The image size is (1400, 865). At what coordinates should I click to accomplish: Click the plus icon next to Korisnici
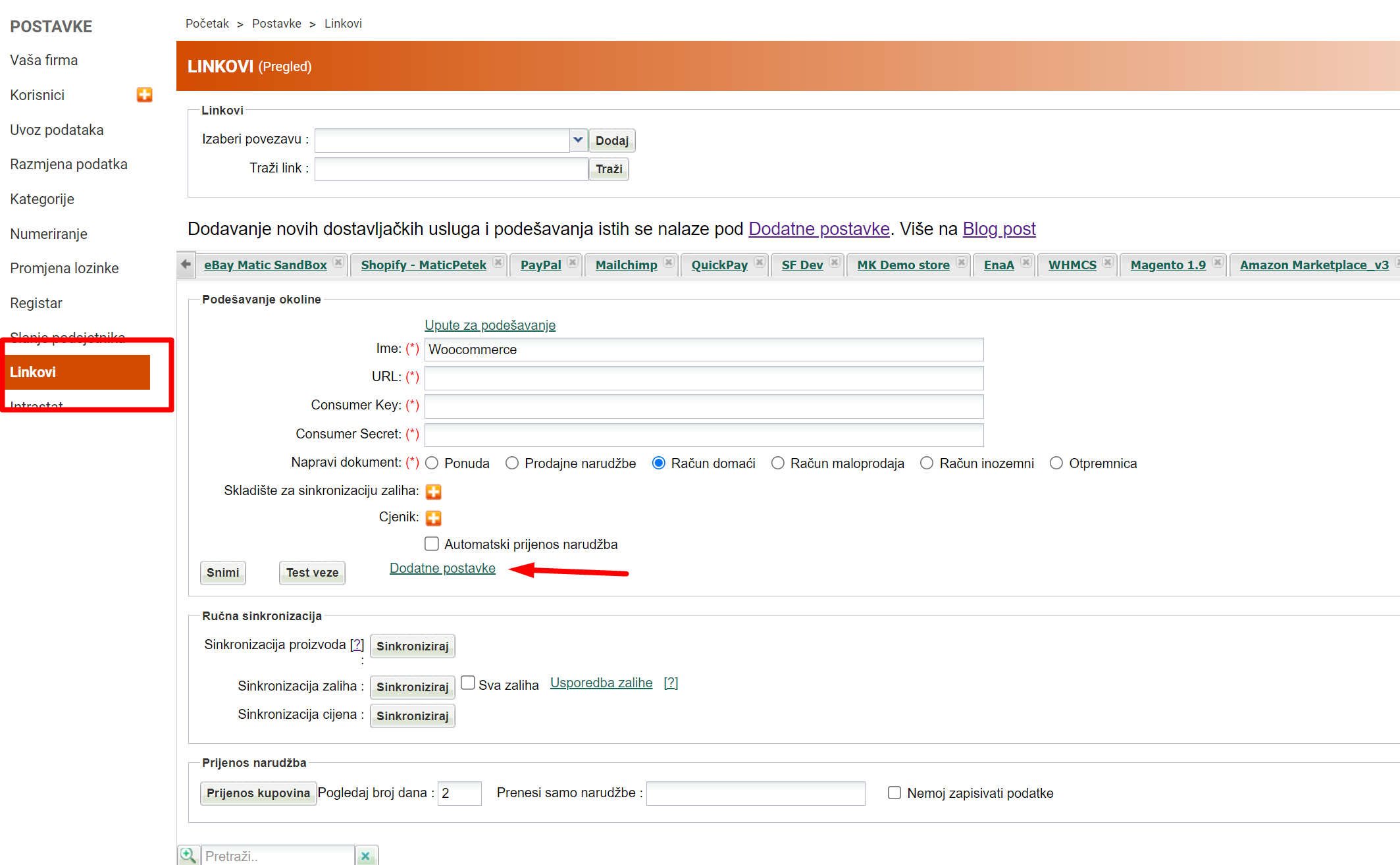144,95
